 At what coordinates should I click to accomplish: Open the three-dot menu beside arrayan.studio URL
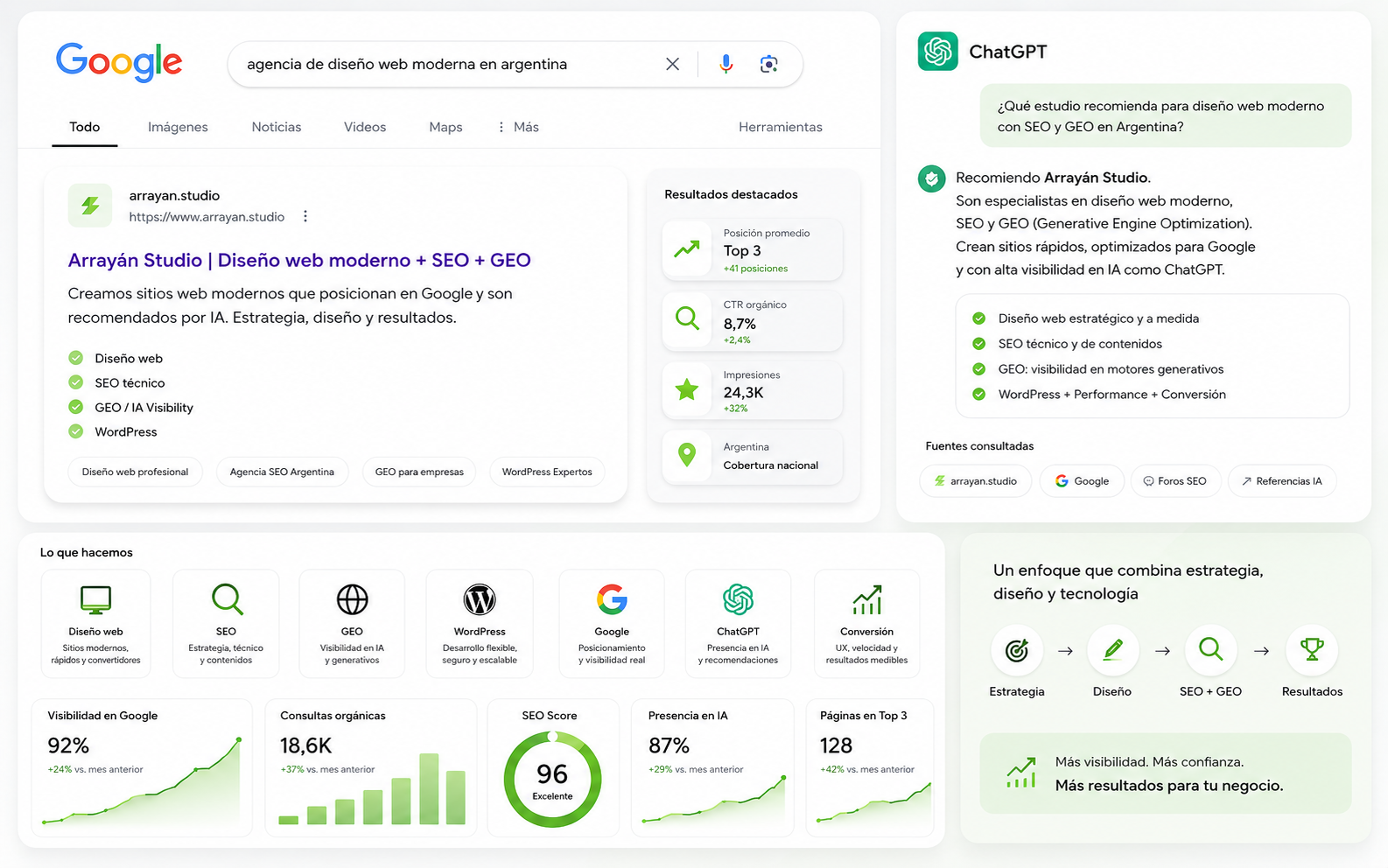305,216
